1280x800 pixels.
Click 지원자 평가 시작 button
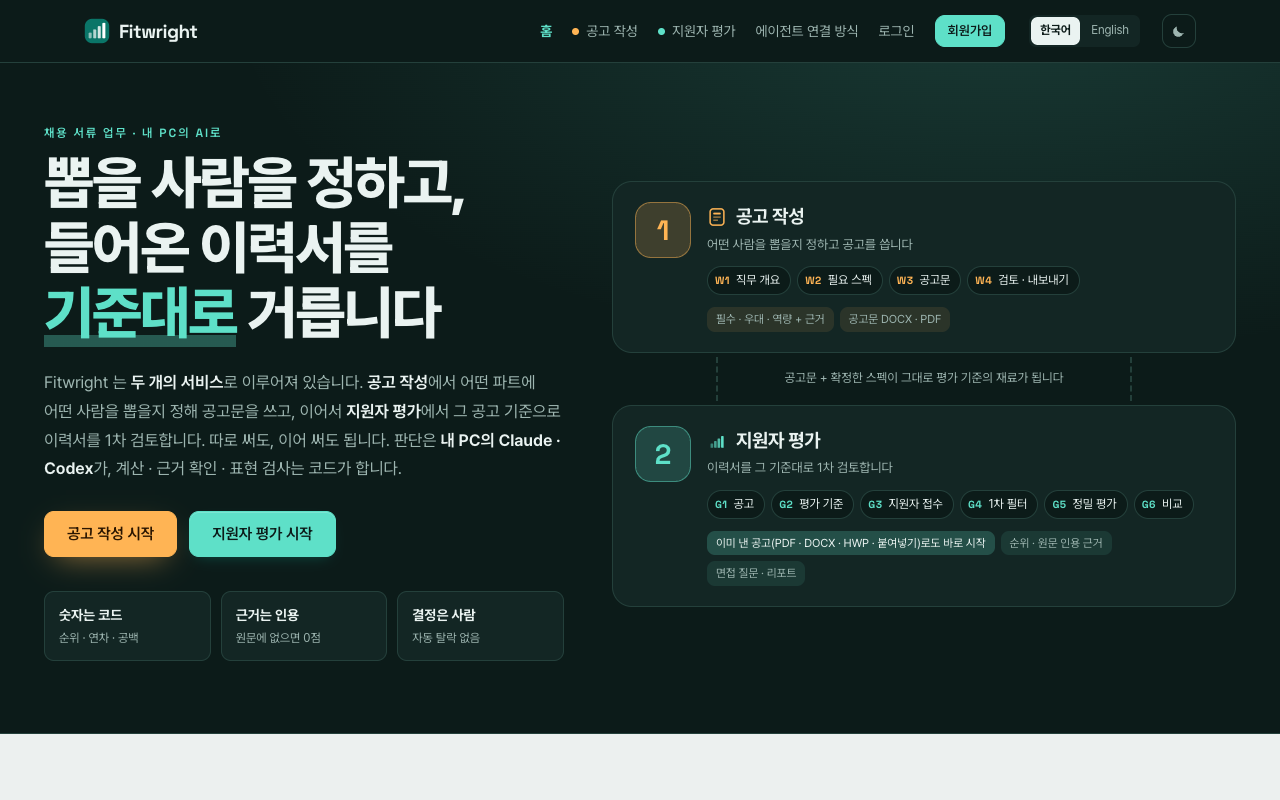(262, 534)
